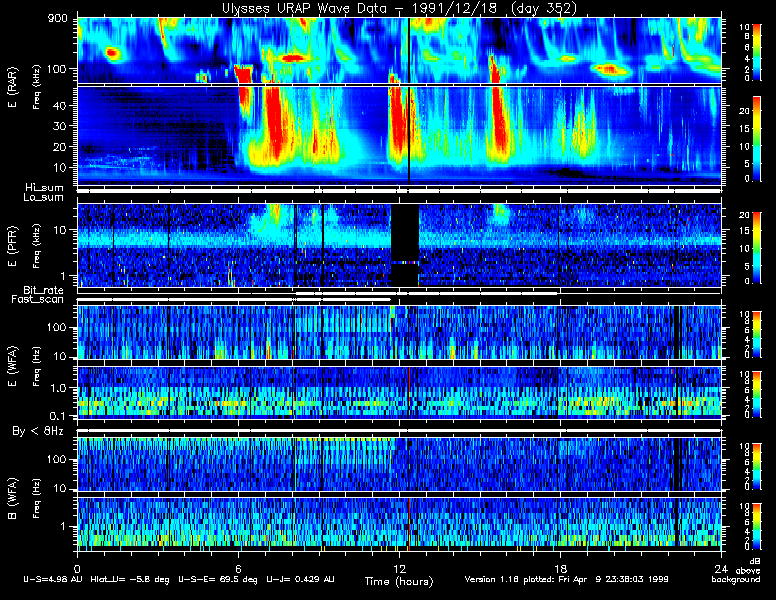Click the color bar beside top RAR panel
Screen dimensions: 776x600
click(756, 51)
